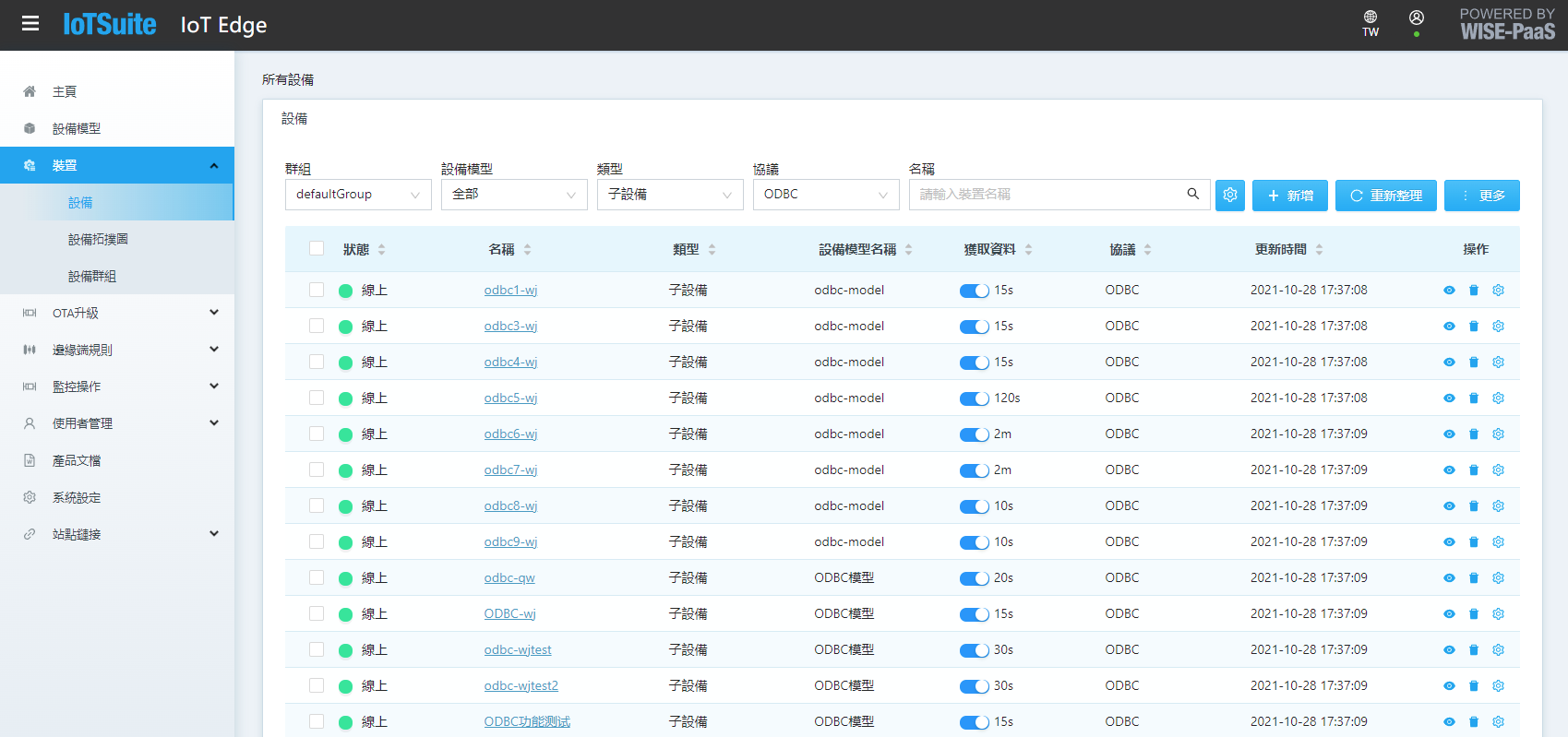Open 系統設定 in sidebar
This screenshot has width=1568, height=737.
[117, 497]
